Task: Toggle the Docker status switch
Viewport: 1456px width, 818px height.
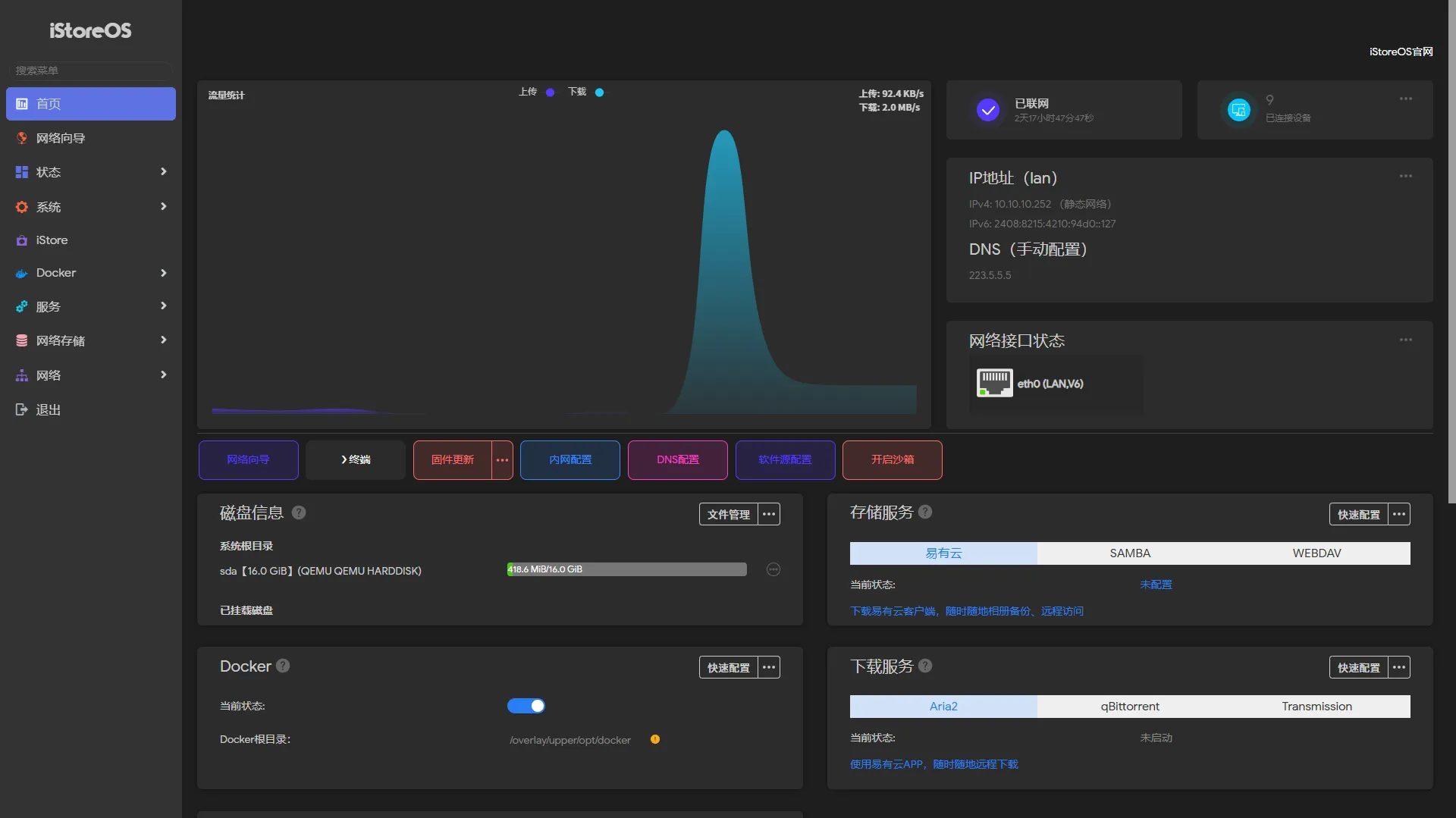Action: (526, 706)
